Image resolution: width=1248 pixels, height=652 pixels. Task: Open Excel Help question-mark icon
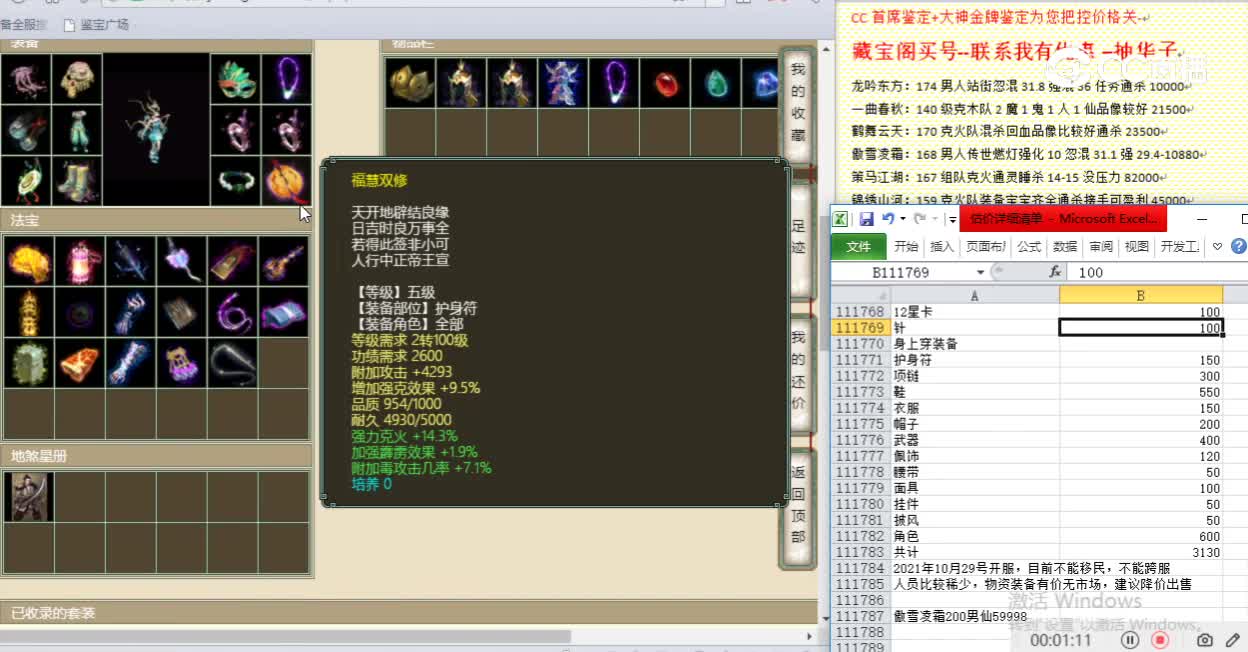(1238, 246)
